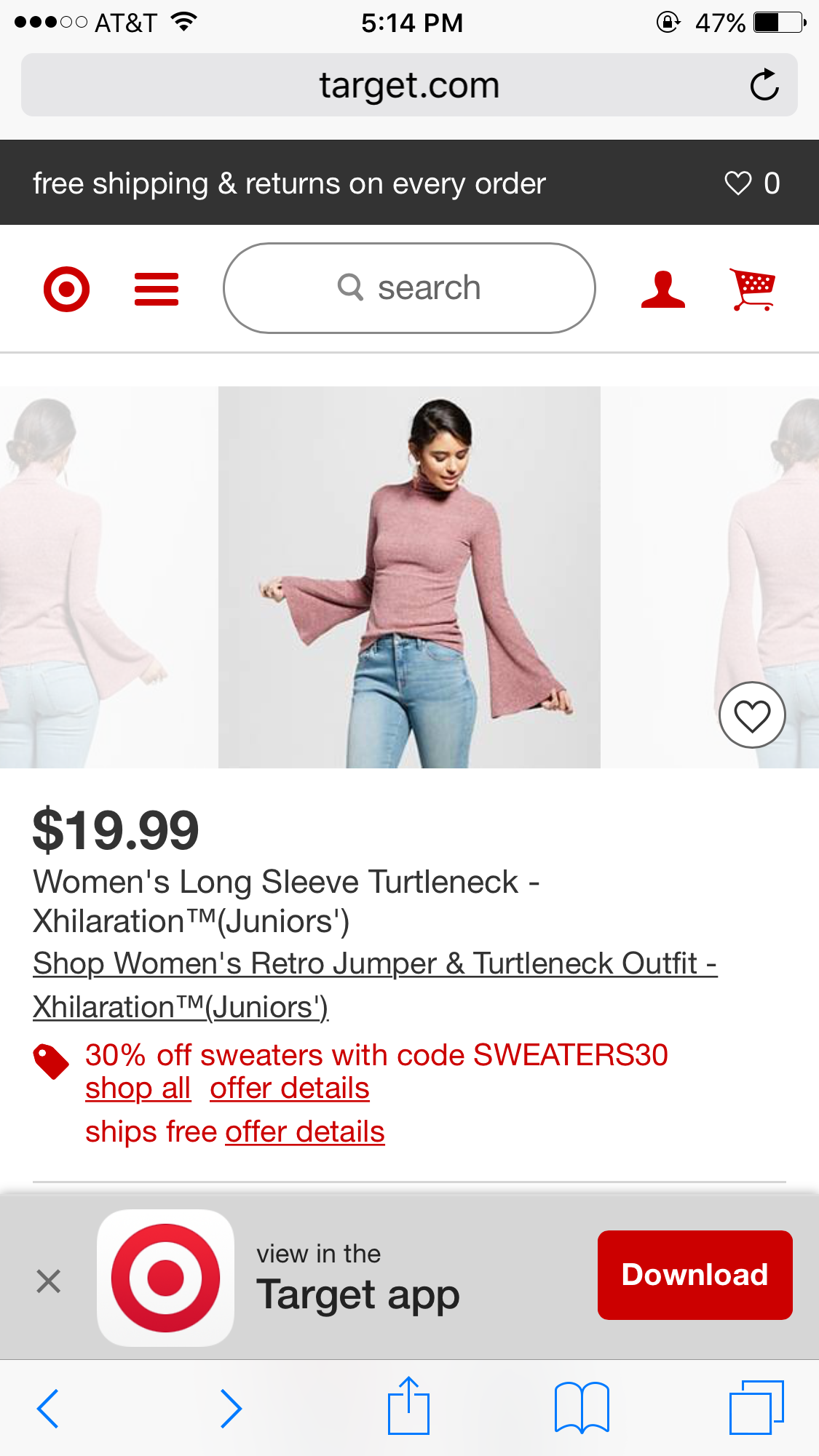Download the Target app

click(695, 1275)
